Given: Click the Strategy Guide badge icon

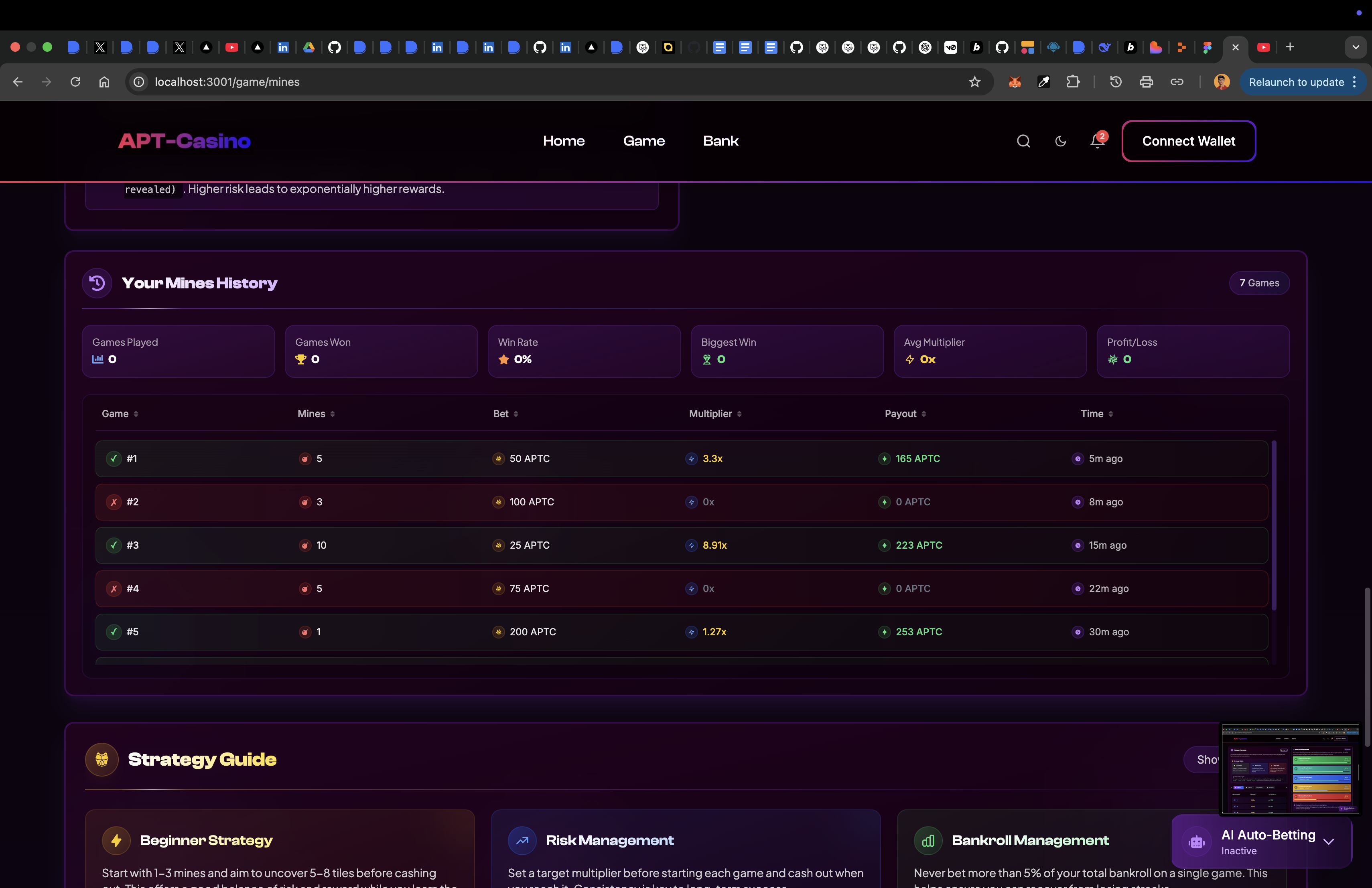Looking at the screenshot, I should pyautogui.click(x=102, y=760).
